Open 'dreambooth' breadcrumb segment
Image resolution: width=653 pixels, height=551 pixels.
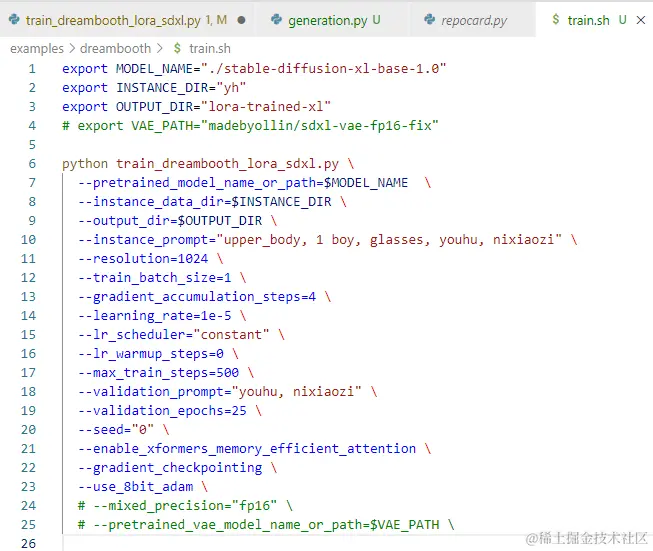coord(115,48)
